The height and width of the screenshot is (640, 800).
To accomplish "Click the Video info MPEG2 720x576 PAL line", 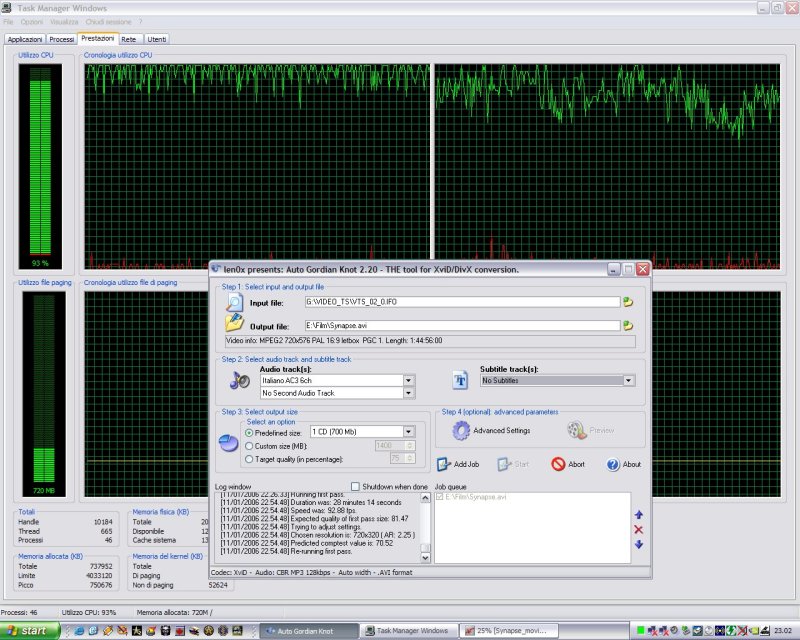I will 430,341.
